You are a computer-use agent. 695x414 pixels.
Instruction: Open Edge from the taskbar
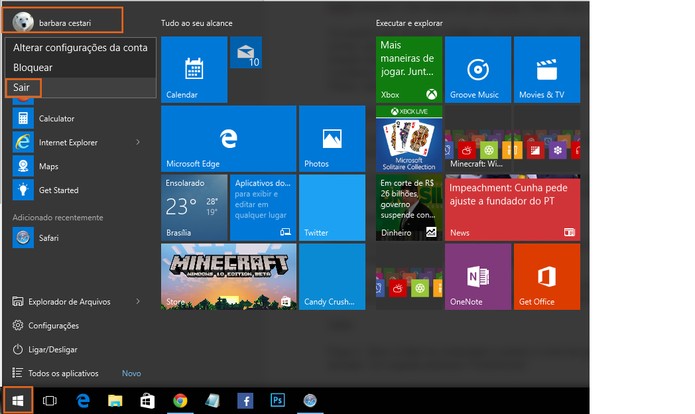coord(83,401)
